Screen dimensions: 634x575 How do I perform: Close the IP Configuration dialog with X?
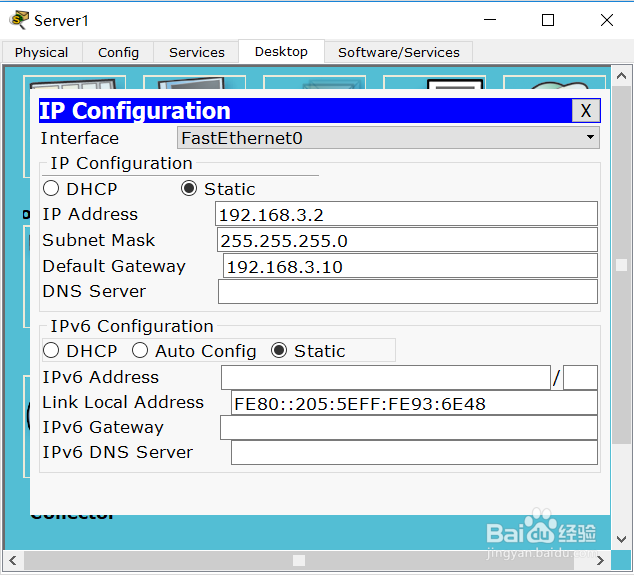586,111
